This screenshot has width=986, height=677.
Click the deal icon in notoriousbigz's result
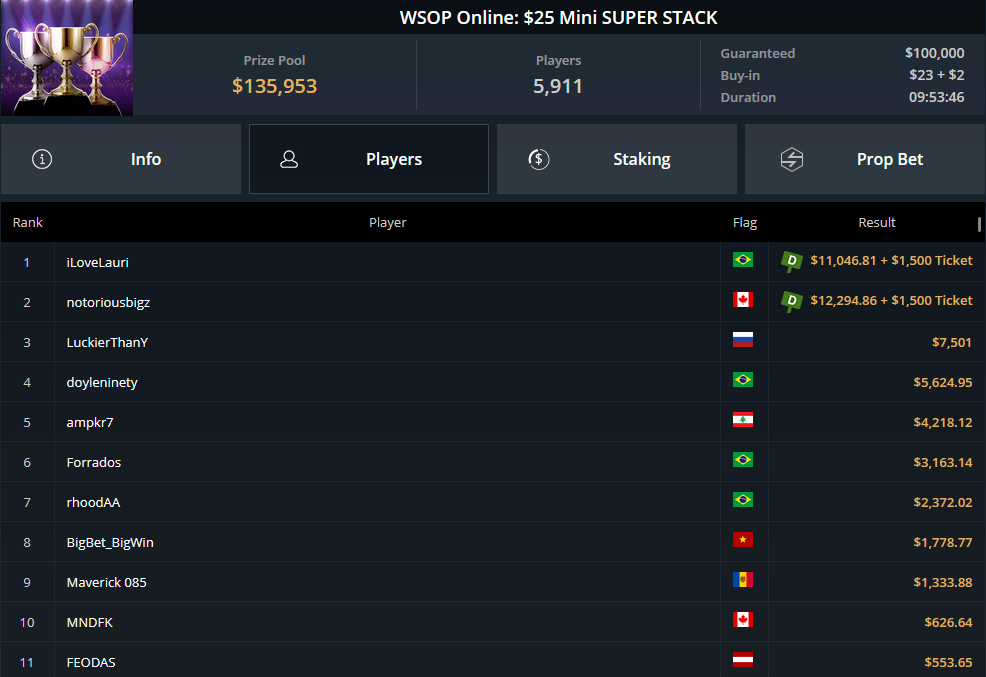[x=792, y=301]
